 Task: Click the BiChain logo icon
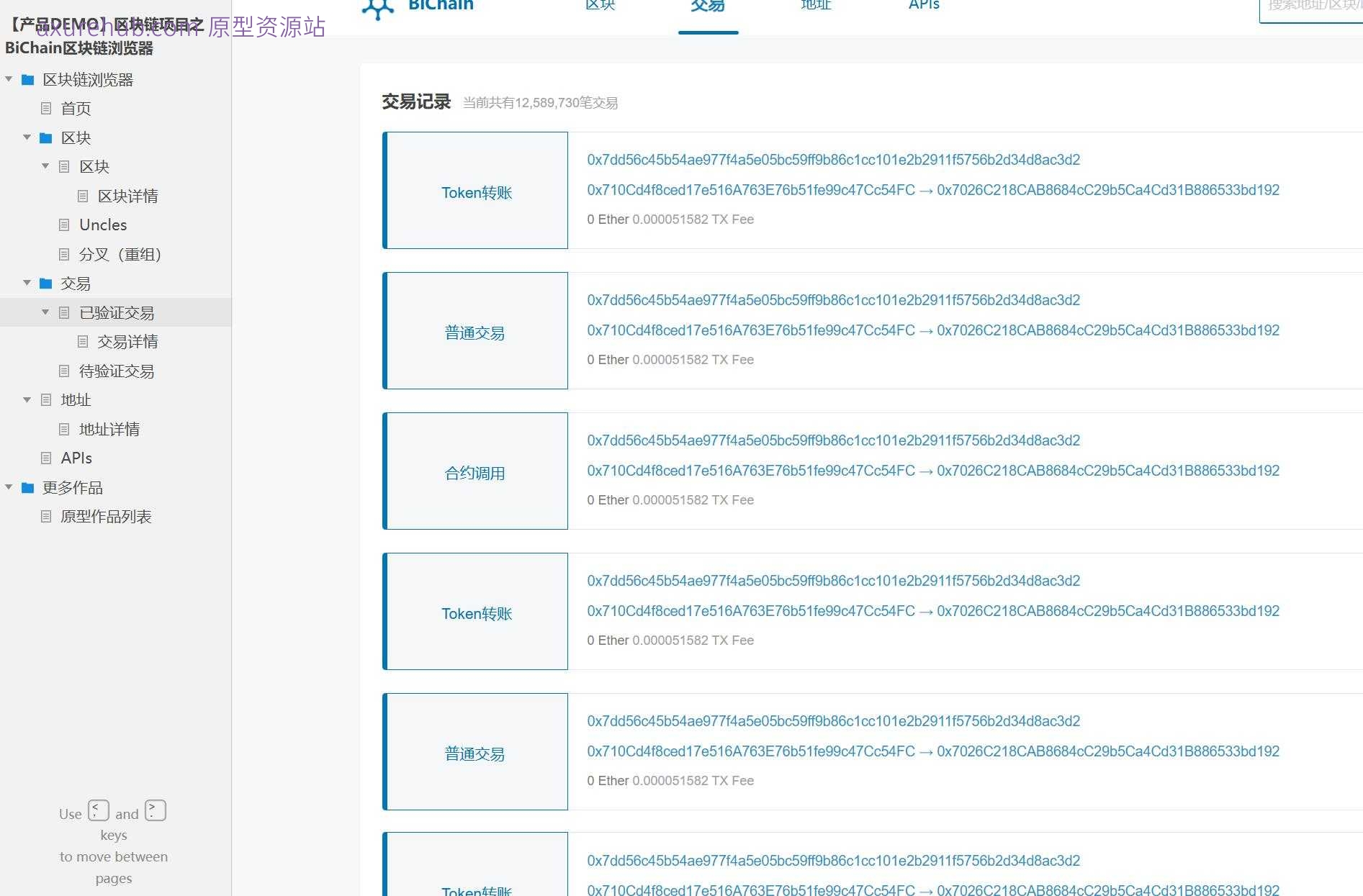pyautogui.click(x=378, y=8)
